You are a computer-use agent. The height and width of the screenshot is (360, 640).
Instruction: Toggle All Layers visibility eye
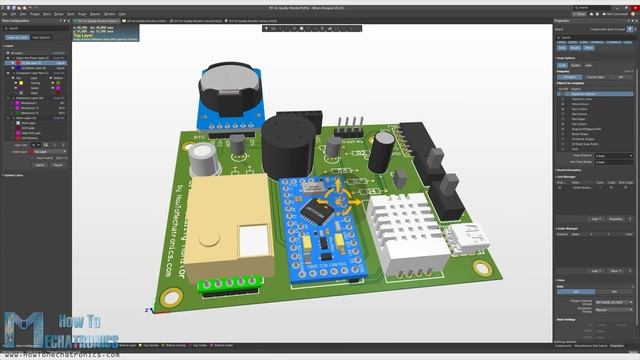click(8, 53)
